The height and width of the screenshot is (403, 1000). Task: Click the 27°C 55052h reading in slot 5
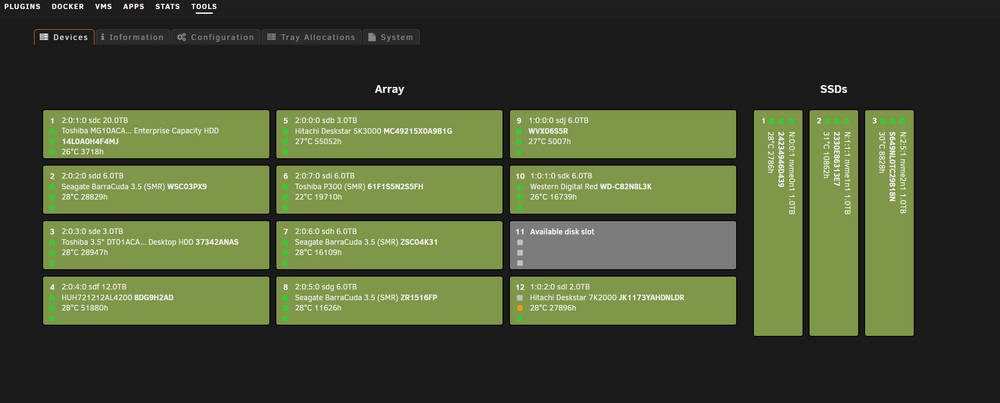318,142
